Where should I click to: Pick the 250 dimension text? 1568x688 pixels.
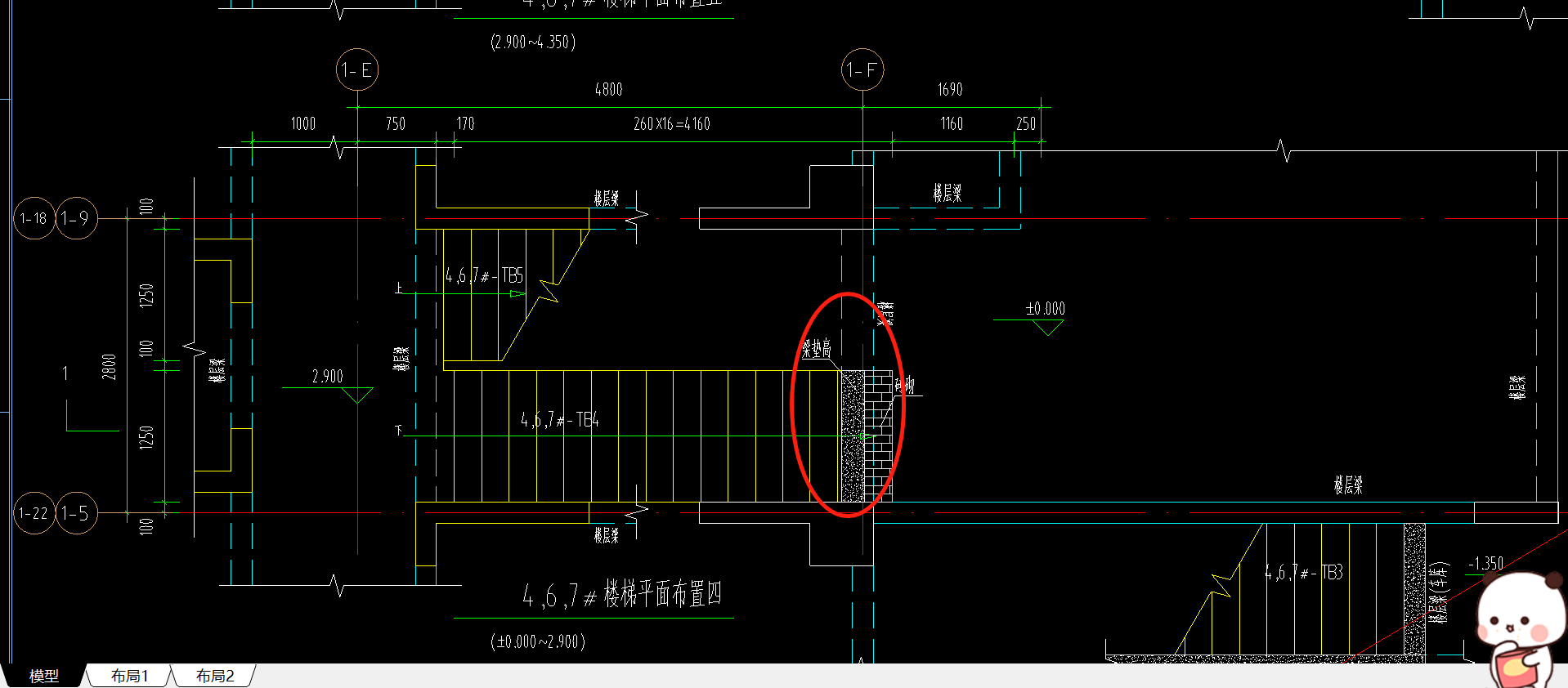(x=1026, y=123)
